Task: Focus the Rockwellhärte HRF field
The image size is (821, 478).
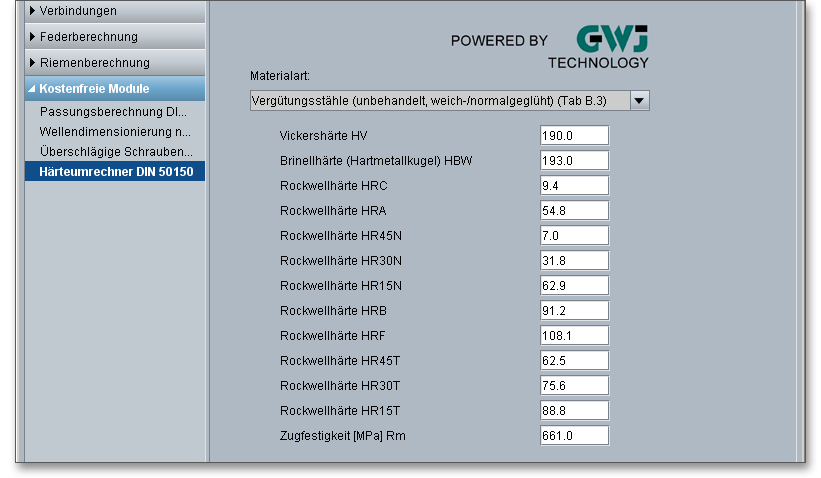Action: point(574,336)
